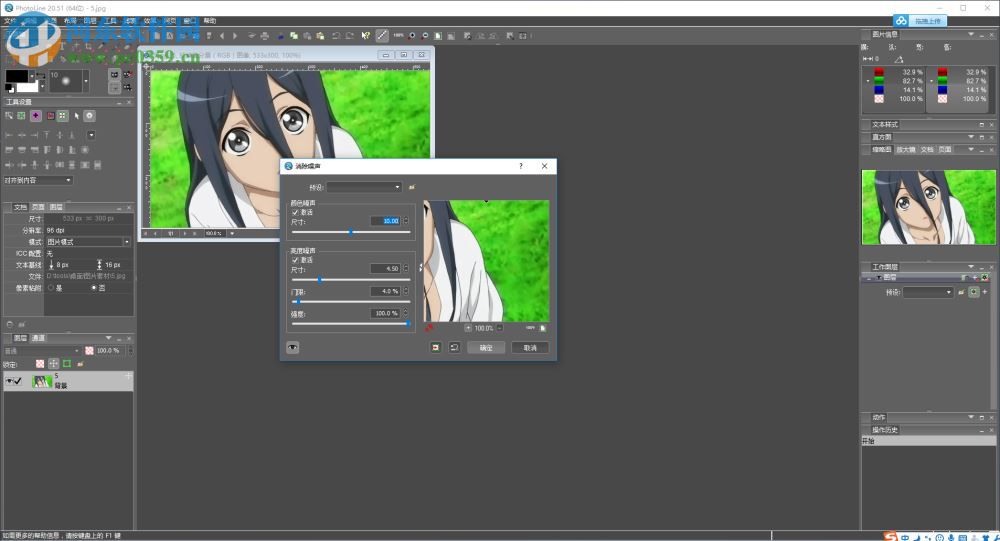Uncheck 激活 under the 亮度噪声 section
This screenshot has width=1000, height=541.
(295, 259)
